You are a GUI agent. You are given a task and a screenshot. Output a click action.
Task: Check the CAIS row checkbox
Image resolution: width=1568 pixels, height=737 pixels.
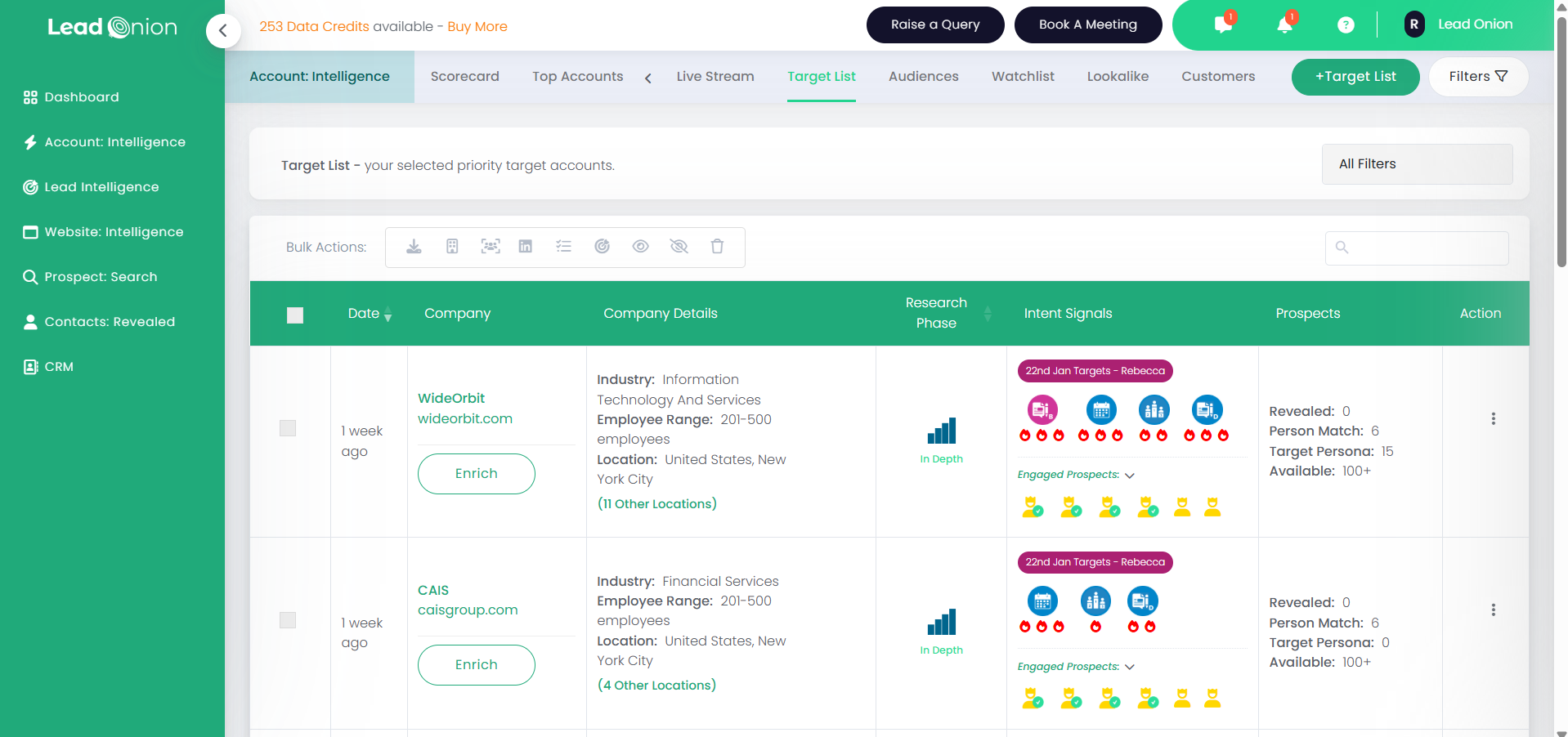288,620
